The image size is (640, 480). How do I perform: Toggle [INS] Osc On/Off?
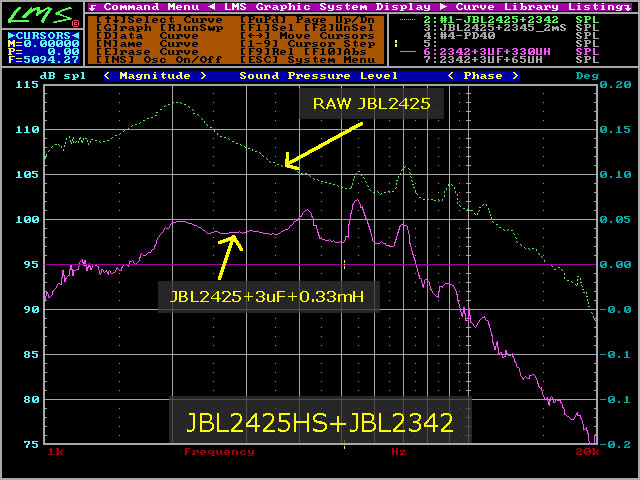coord(160,60)
